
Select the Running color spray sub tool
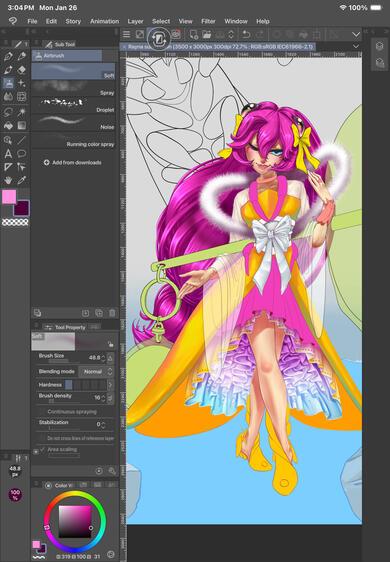coord(73,140)
